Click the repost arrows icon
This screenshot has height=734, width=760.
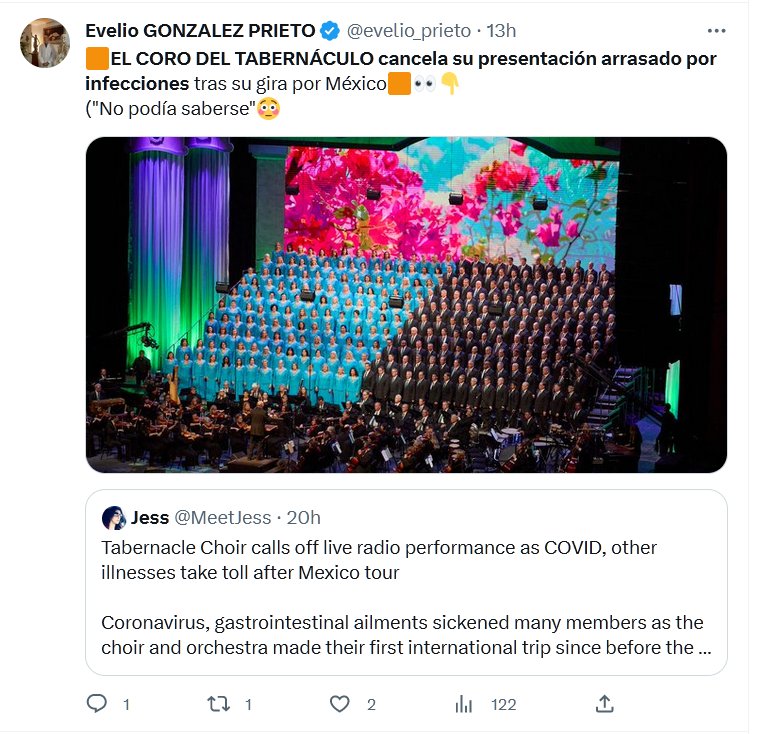pos(218,704)
